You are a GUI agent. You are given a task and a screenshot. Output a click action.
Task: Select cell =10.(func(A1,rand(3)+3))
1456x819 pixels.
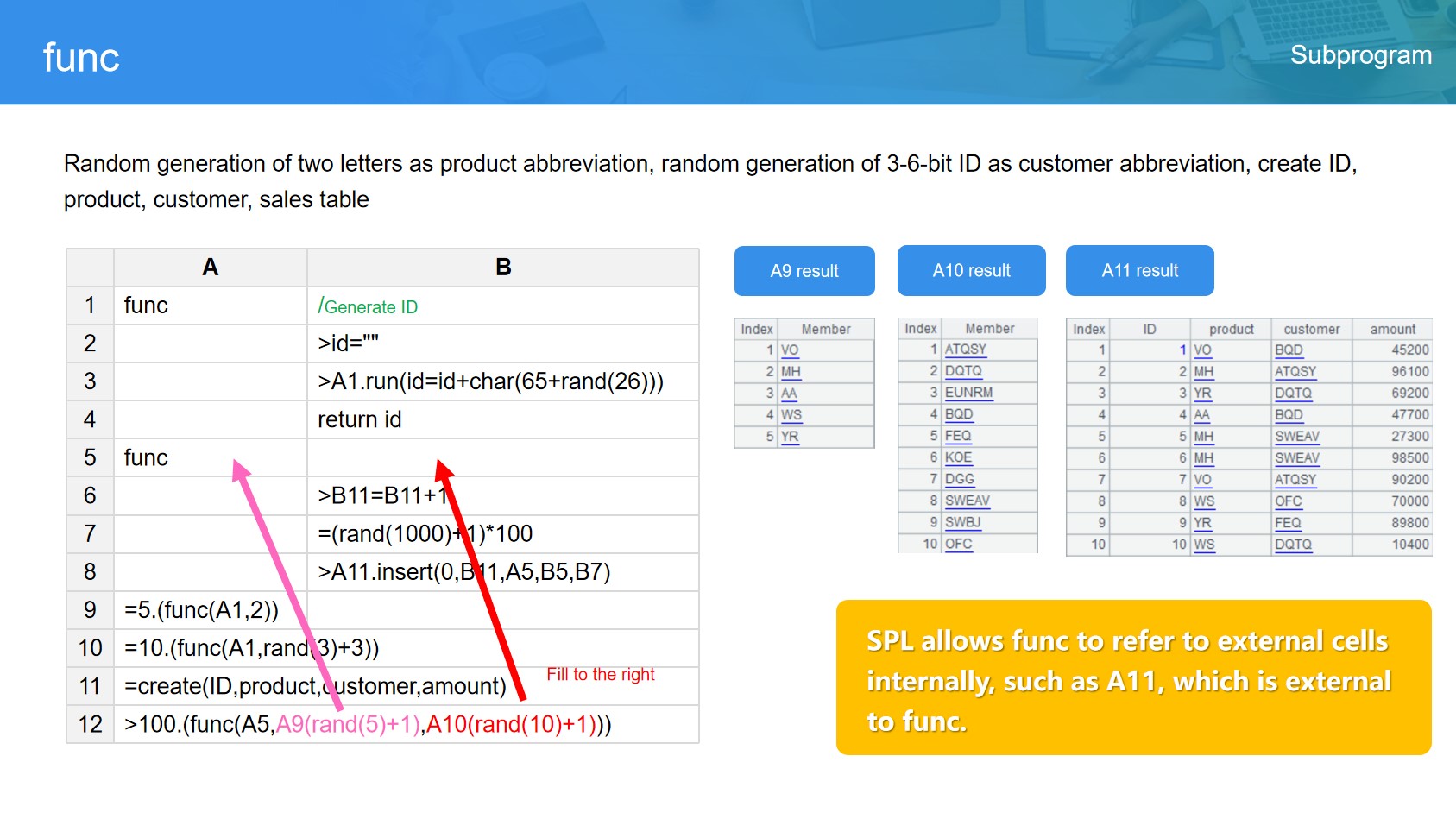pyautogui.click(x=252, y=648)
